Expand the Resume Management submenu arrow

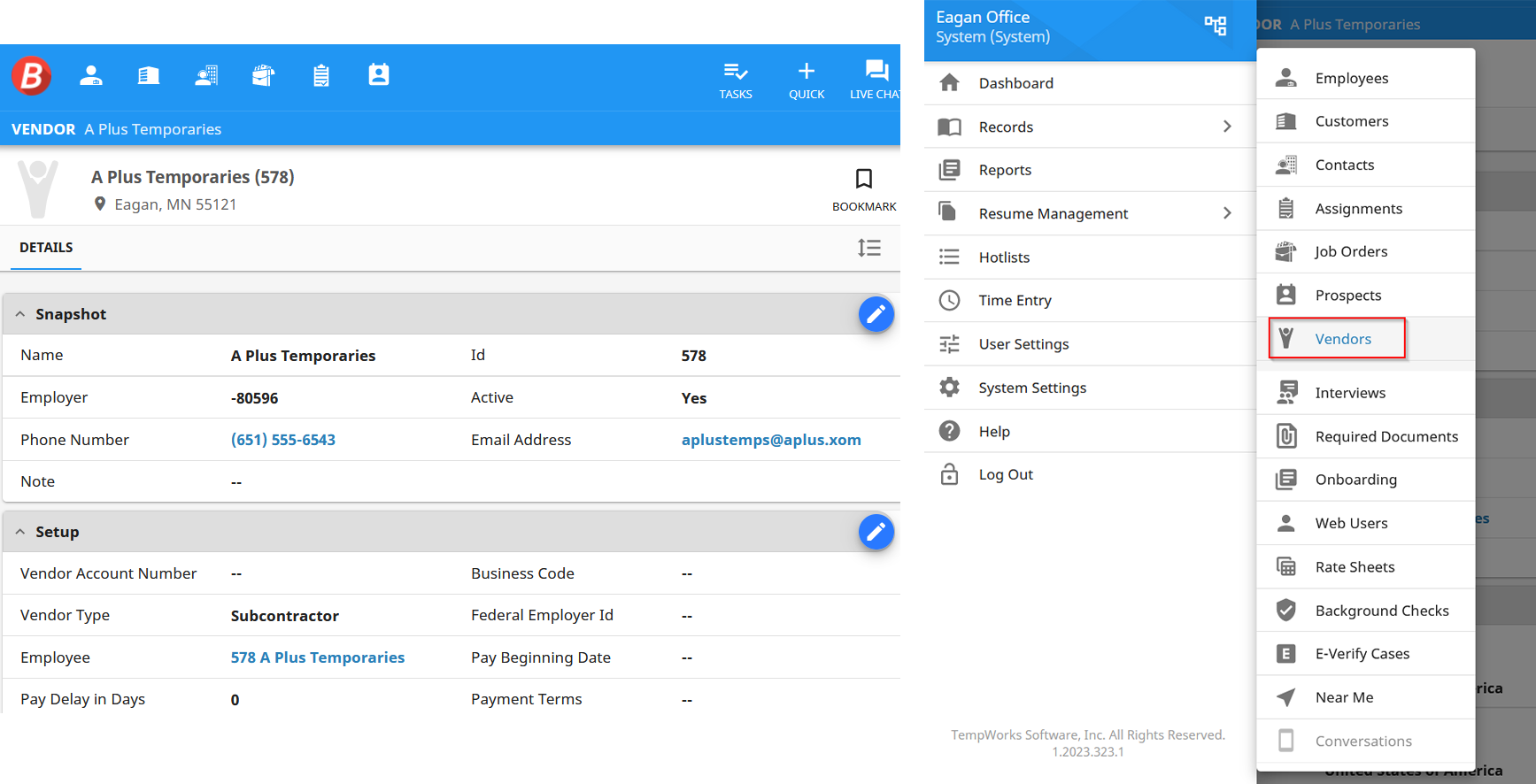click(1227, 213)
